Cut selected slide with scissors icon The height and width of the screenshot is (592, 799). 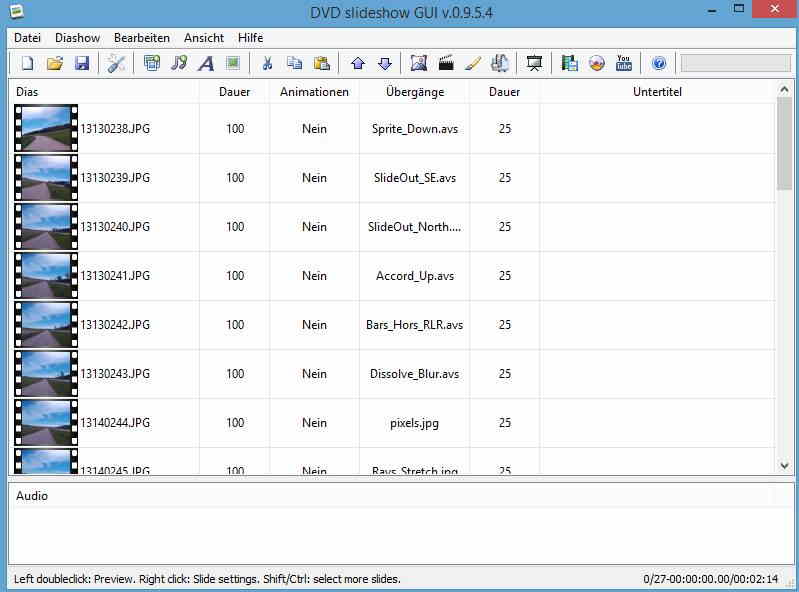tap(267, 63)
